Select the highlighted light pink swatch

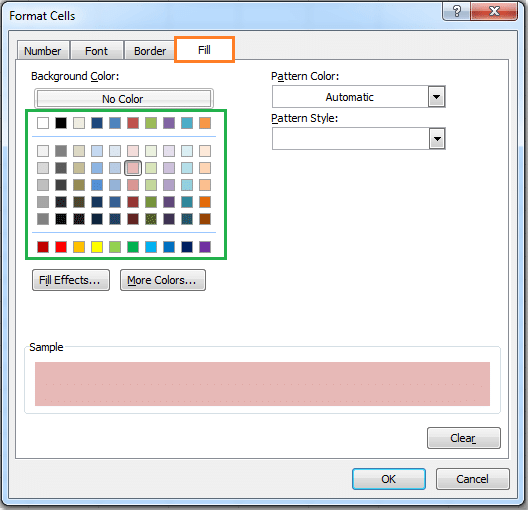point(133,168)
